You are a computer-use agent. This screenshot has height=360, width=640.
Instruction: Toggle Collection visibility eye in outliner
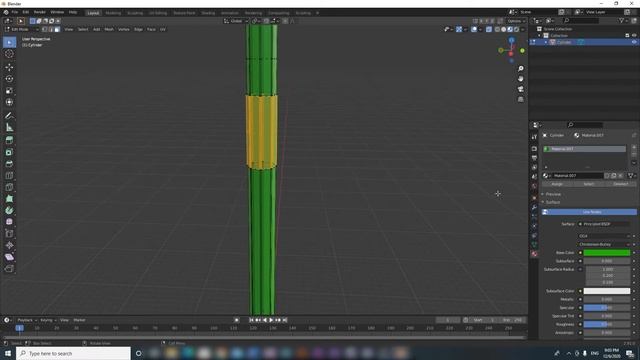coord(634,36)
